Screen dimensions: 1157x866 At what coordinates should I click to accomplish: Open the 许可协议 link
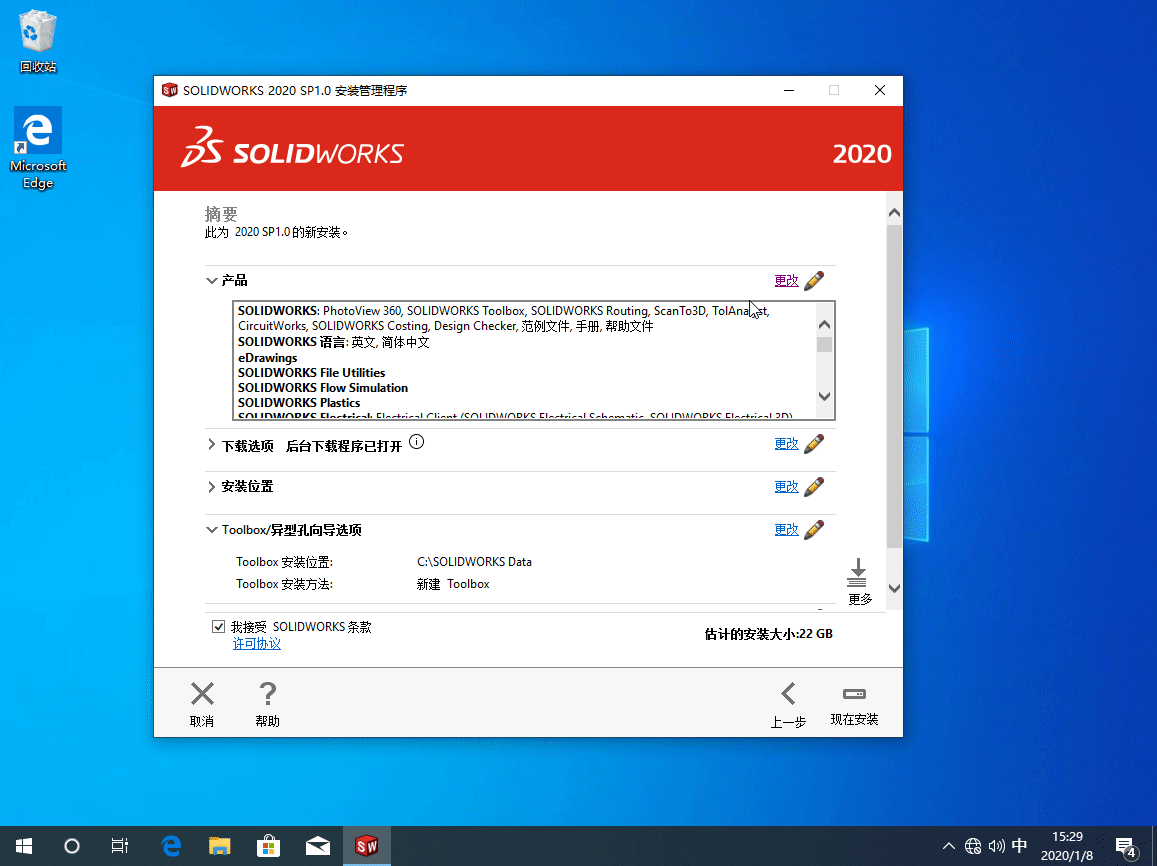click(257, 644)
